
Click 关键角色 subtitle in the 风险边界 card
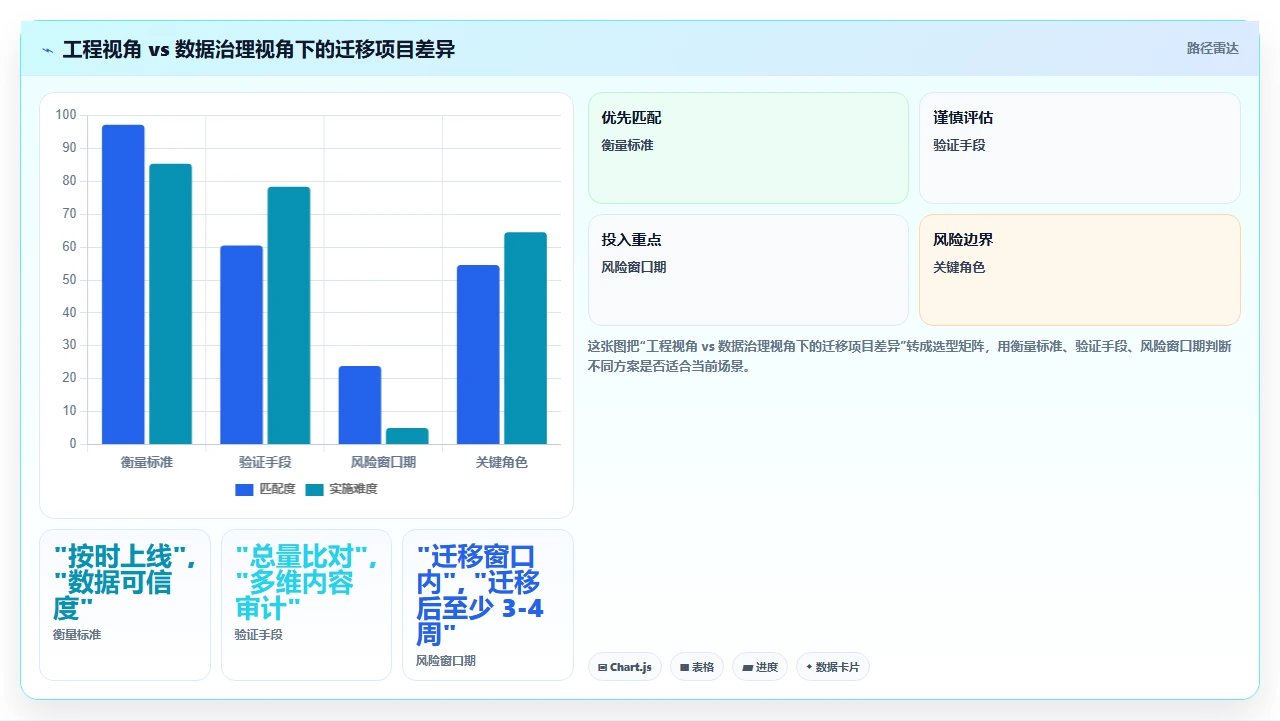pos(959,267)
